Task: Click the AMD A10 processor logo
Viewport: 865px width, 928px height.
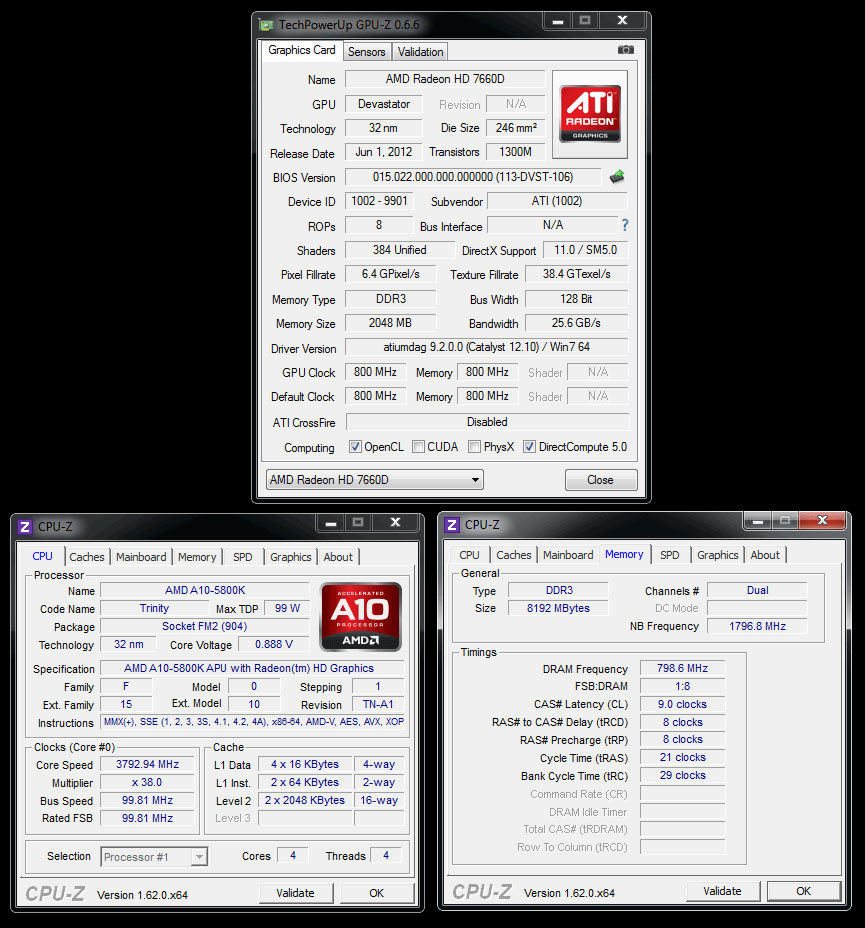Action: [360, 617]
